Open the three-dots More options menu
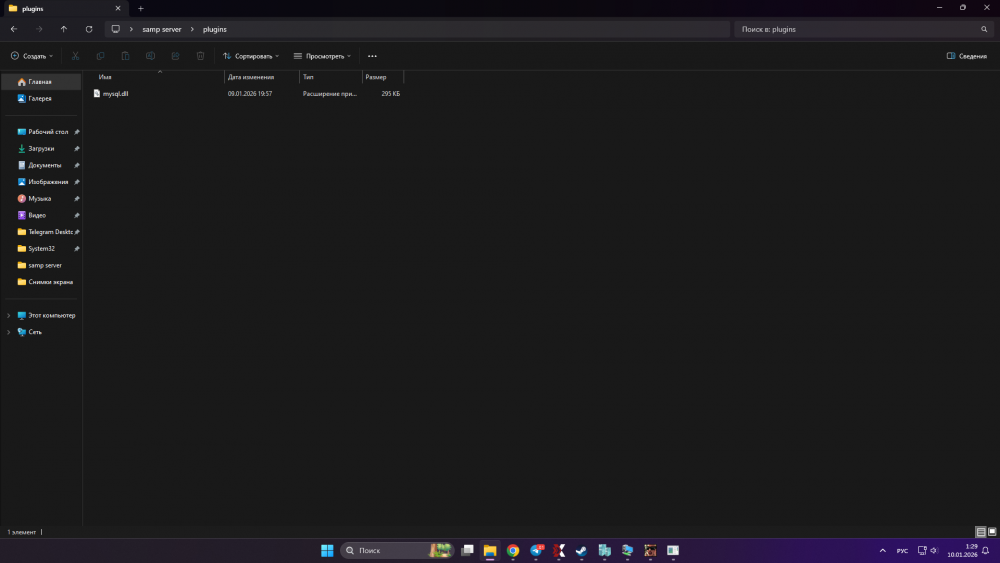Viewport: 1000px width, 563px height. [x=372, y=56]
